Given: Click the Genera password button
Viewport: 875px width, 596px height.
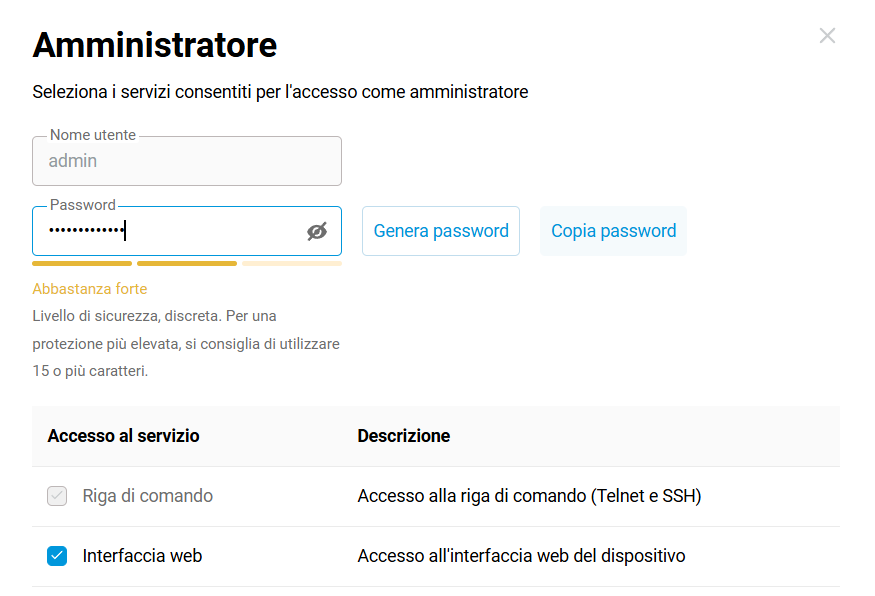Looking at the screenshot, I should (x=441, y=231).
